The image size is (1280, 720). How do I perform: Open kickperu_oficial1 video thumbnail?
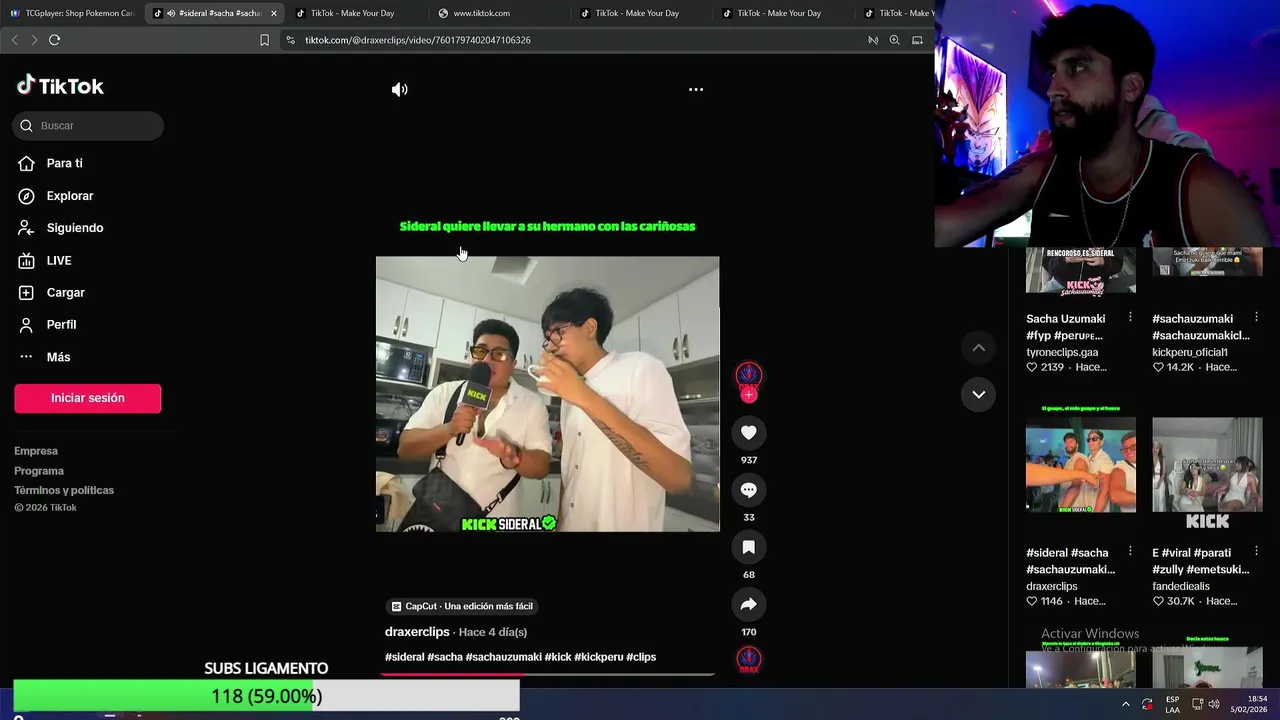click(1207, 262)
